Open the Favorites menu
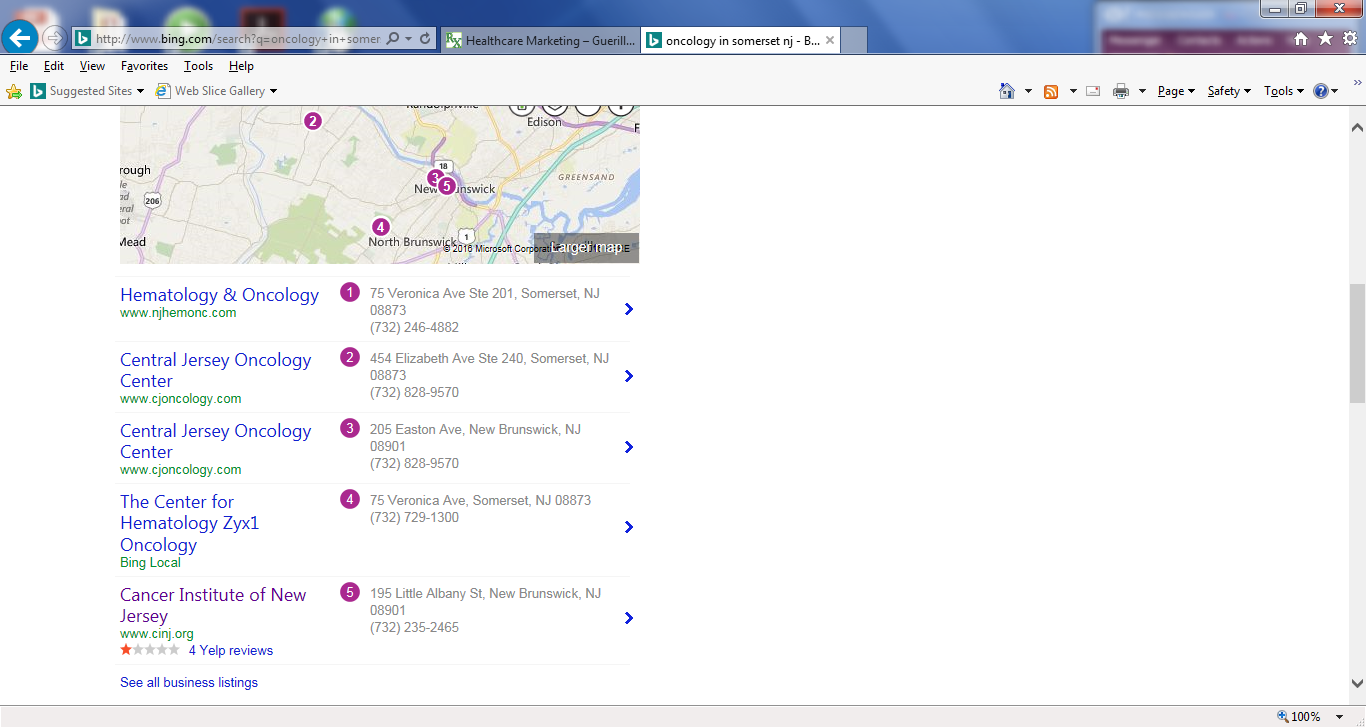 coord(144,66)
